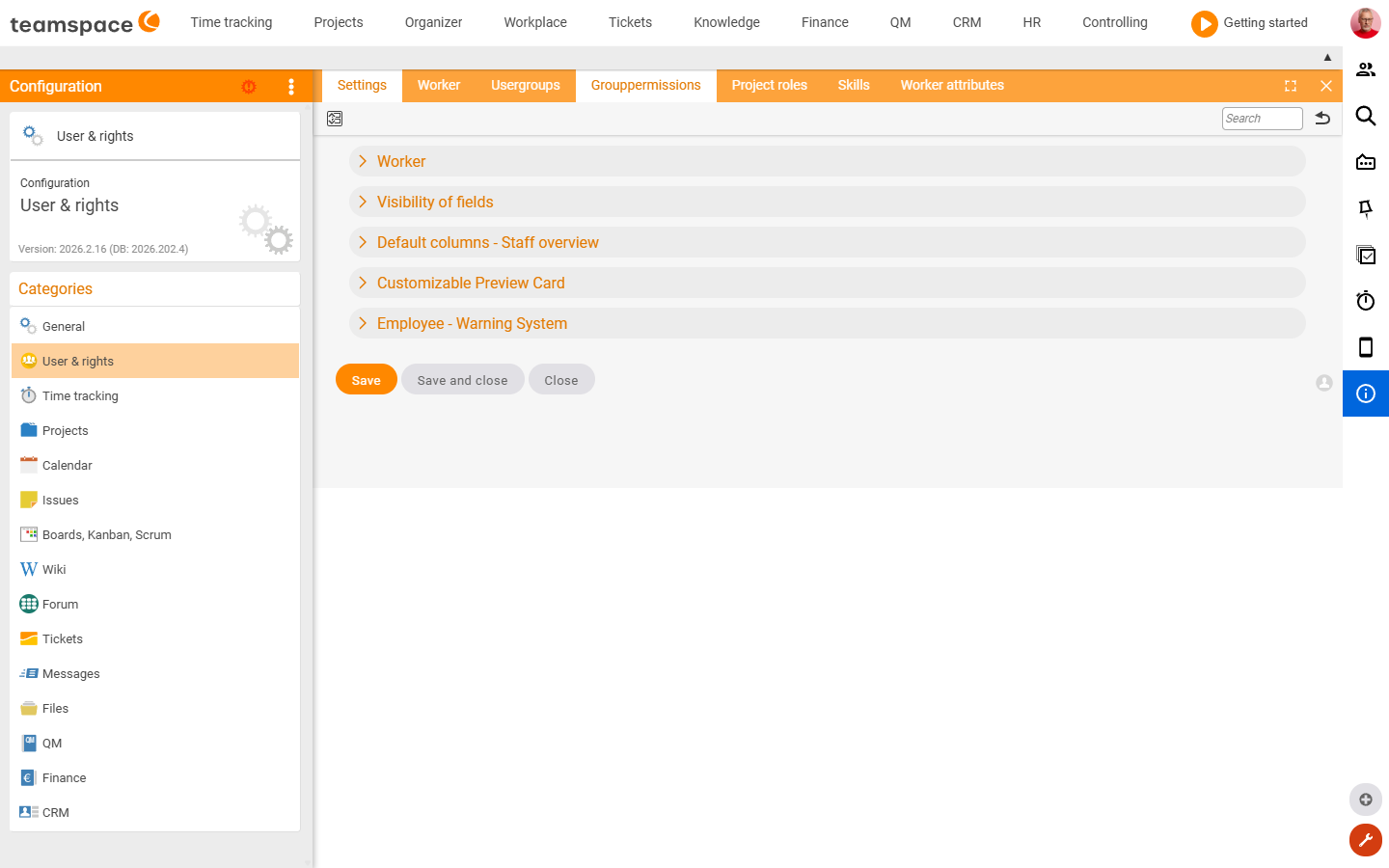1389x868 pixels.
Task: Select Issues category
Action: [155, 500]
